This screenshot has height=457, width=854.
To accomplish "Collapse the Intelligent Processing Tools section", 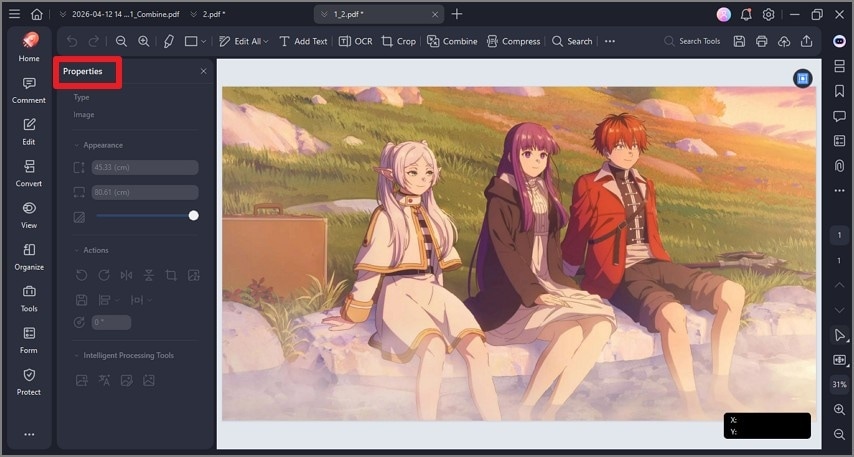I will [x=76, y=356].
